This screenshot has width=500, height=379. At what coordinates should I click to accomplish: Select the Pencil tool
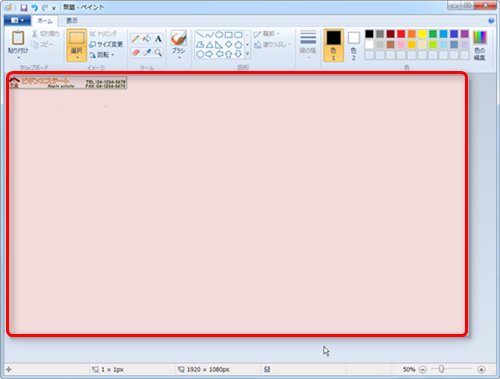pos(135,39)
